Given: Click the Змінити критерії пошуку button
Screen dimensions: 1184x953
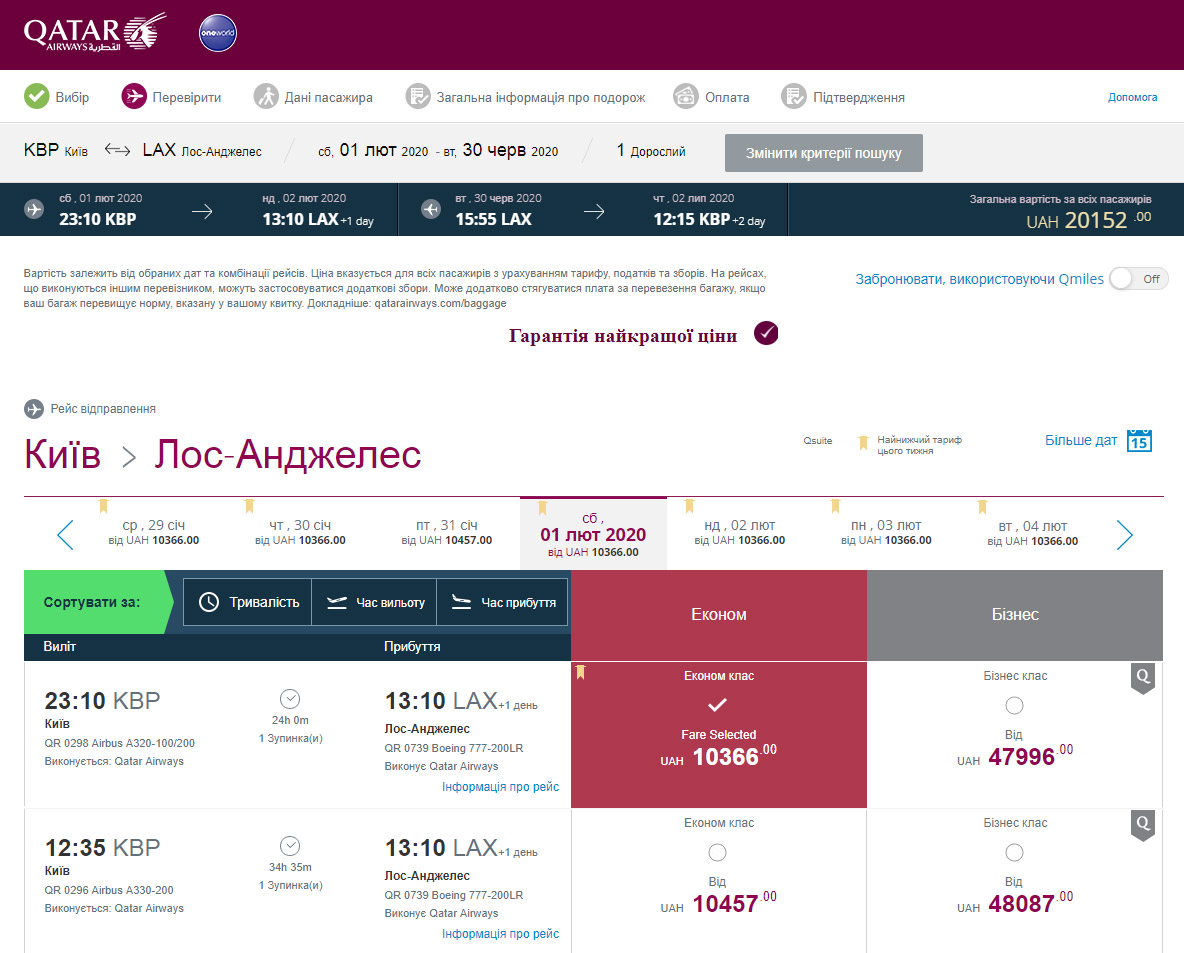Looking at the screenshot, I should (823, 153).
